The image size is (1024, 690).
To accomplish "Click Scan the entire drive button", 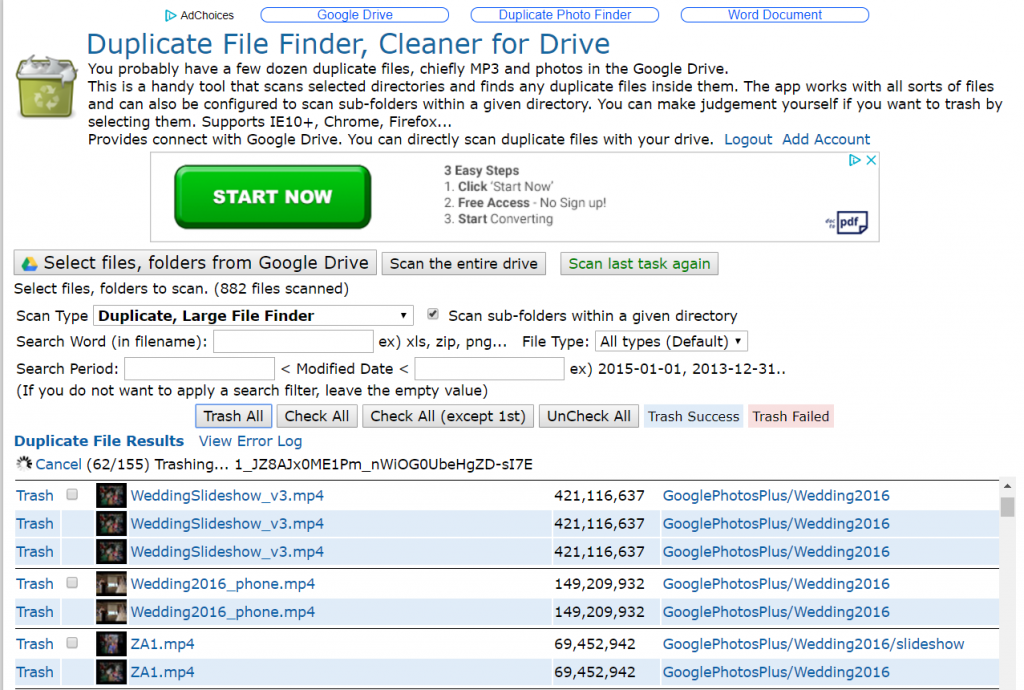I will (x=464, y=264).
